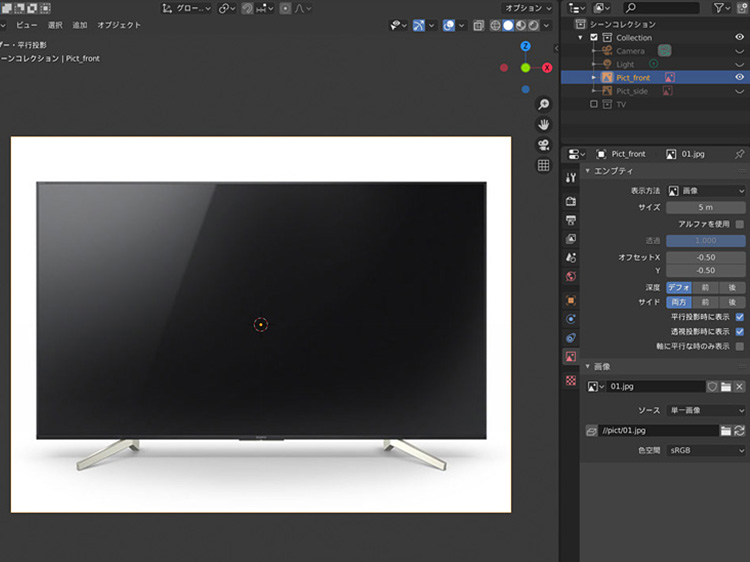Click the 前 button in the 深度 row

pos(705,287)
